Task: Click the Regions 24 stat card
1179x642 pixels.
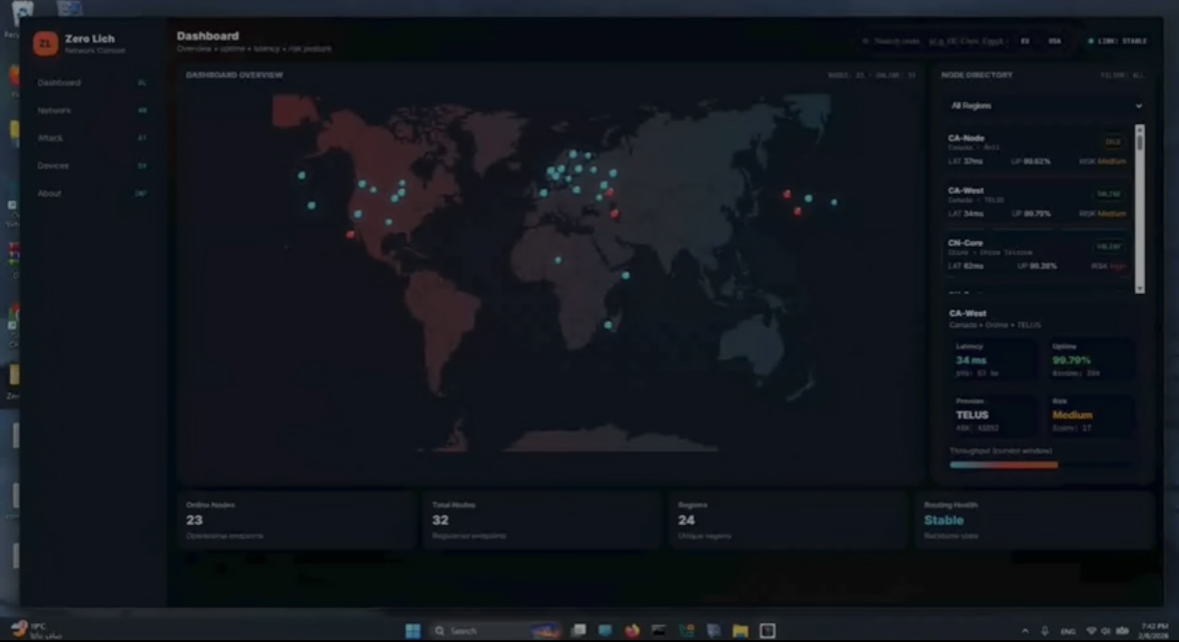Action: pos(788,520)
